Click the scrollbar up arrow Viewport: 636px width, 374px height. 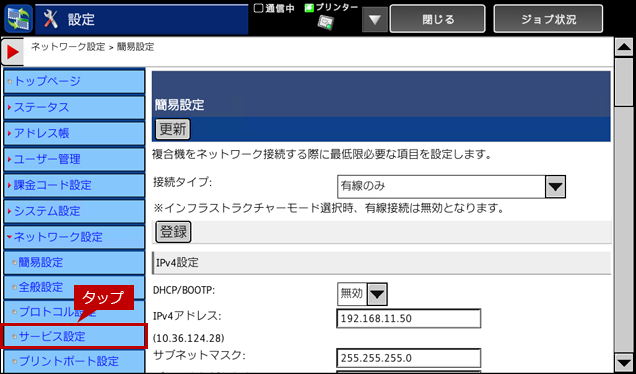pyautogui.click(x=624, y=48)
